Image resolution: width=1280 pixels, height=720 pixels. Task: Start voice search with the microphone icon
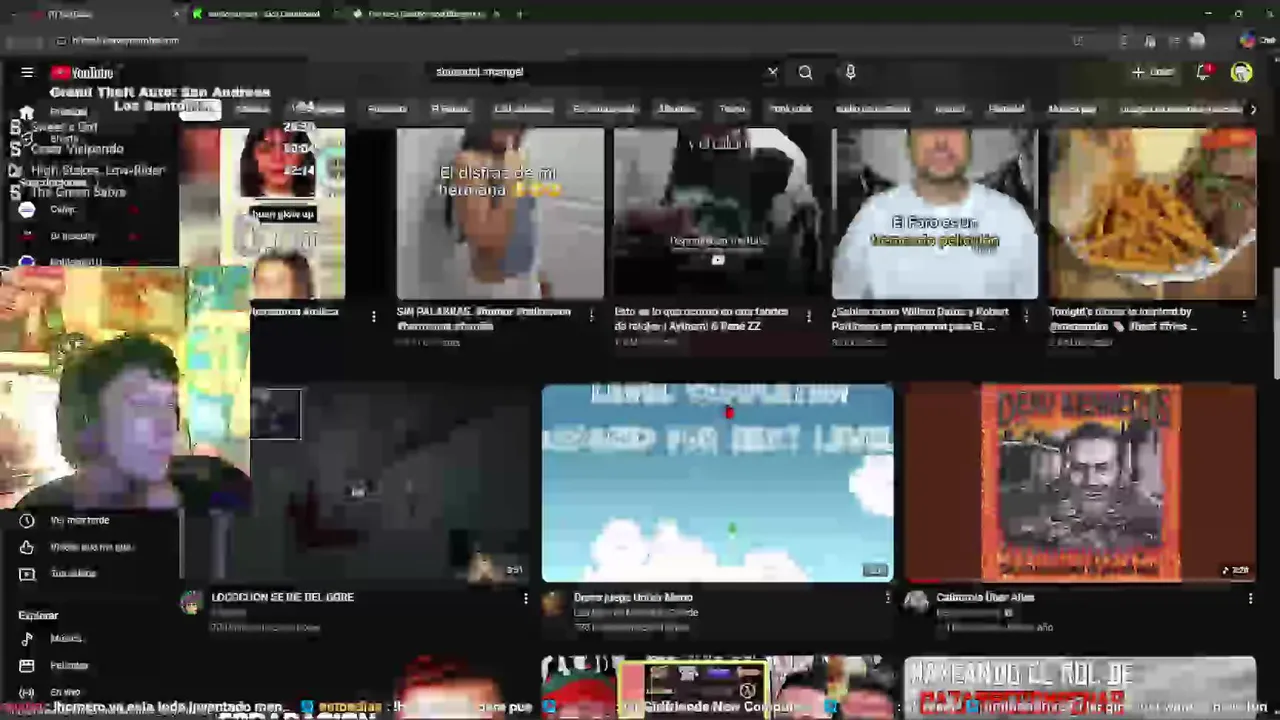point(850,72)
